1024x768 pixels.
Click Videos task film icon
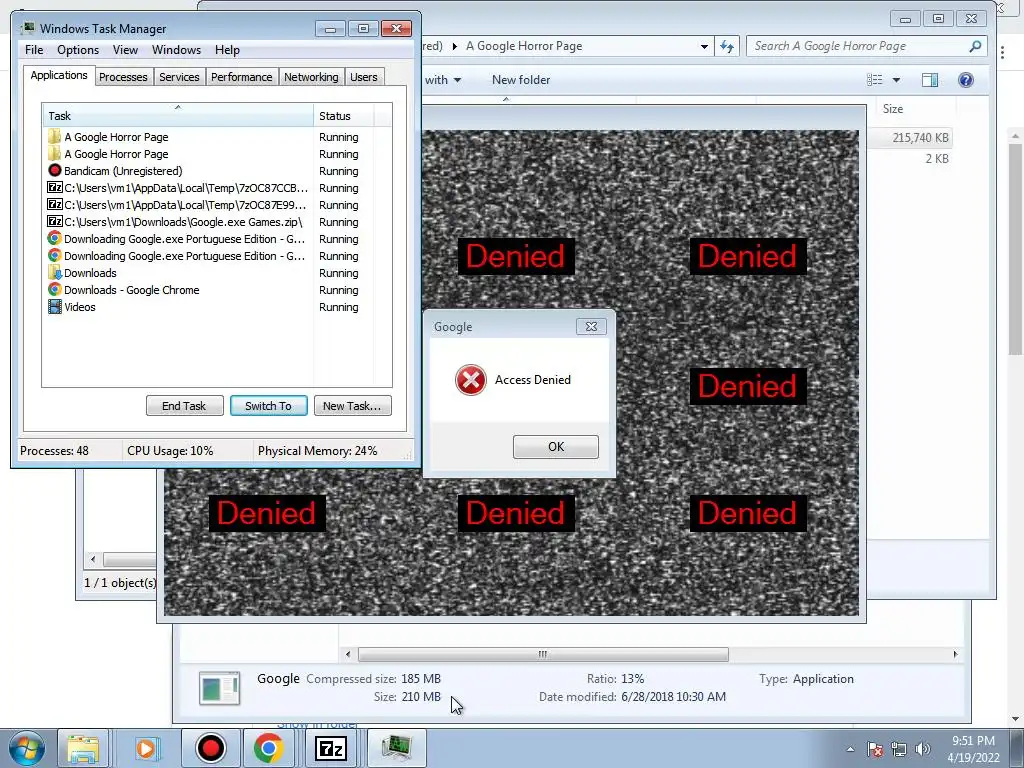(55, 306)
